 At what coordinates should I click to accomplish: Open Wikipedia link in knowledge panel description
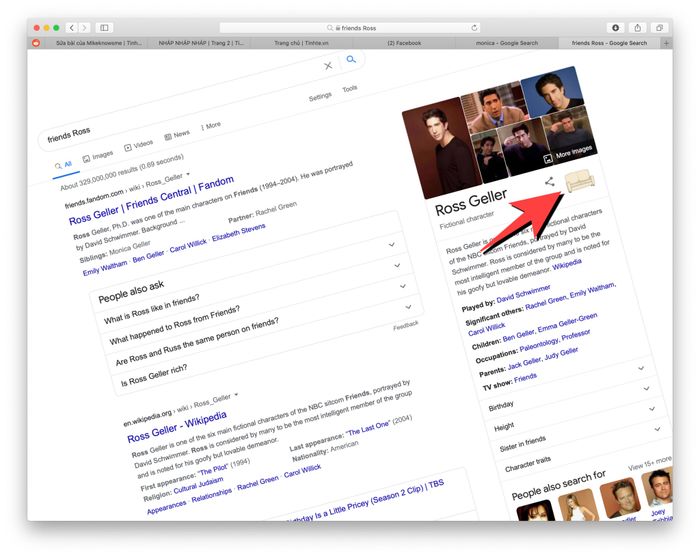click(x=567, y=264)
